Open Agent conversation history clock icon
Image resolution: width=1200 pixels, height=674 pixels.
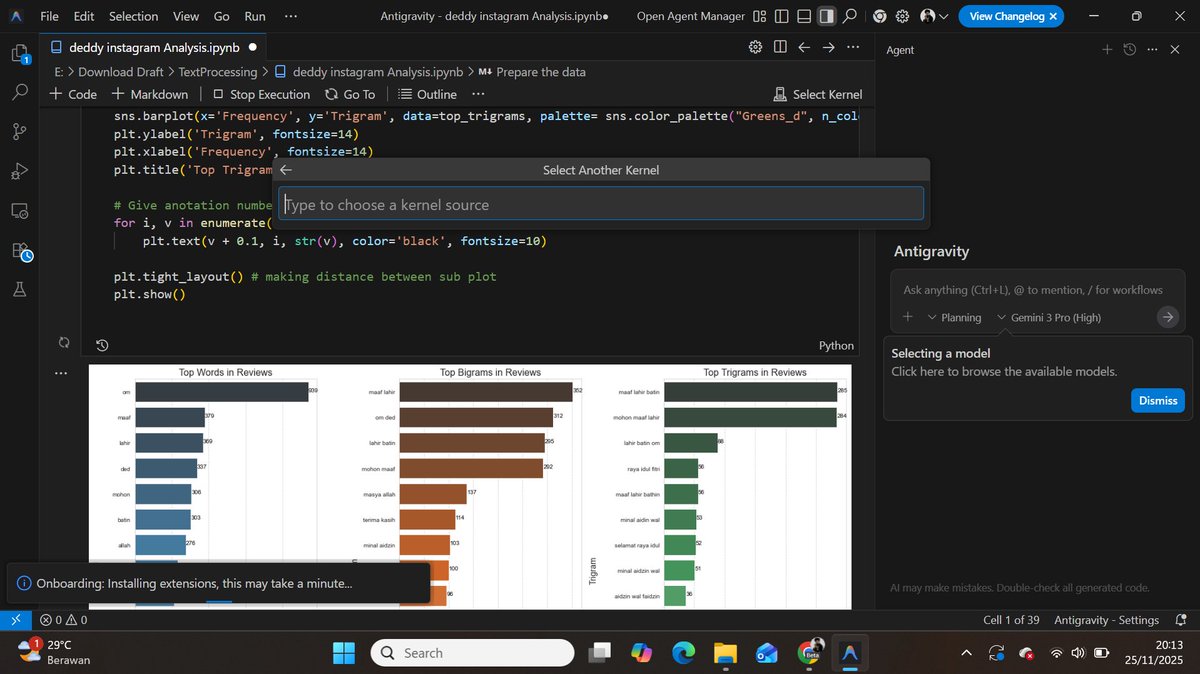[x=1129, y=50]
